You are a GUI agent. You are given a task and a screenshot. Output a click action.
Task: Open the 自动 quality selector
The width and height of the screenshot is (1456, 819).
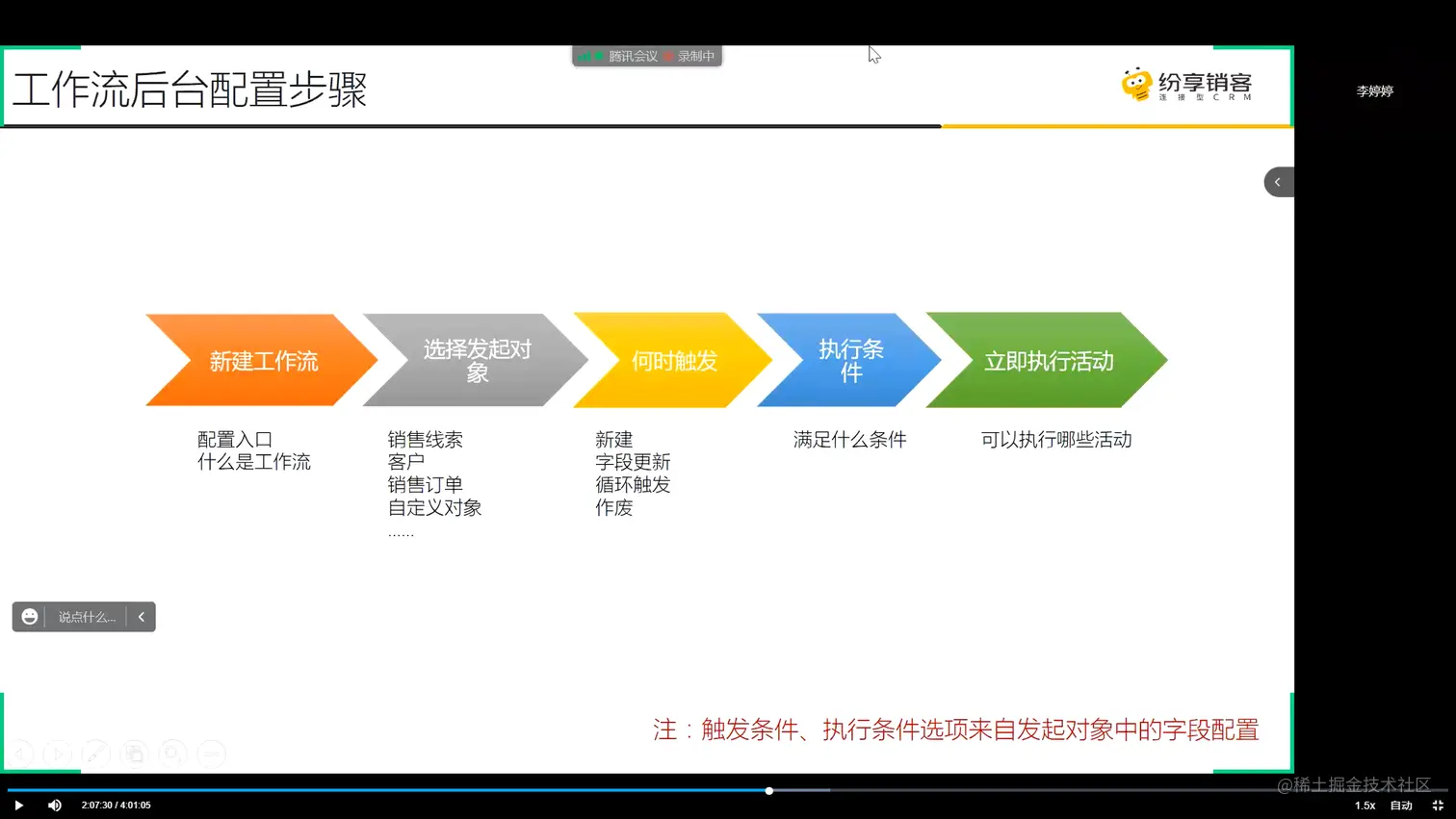coord(1401,806)
